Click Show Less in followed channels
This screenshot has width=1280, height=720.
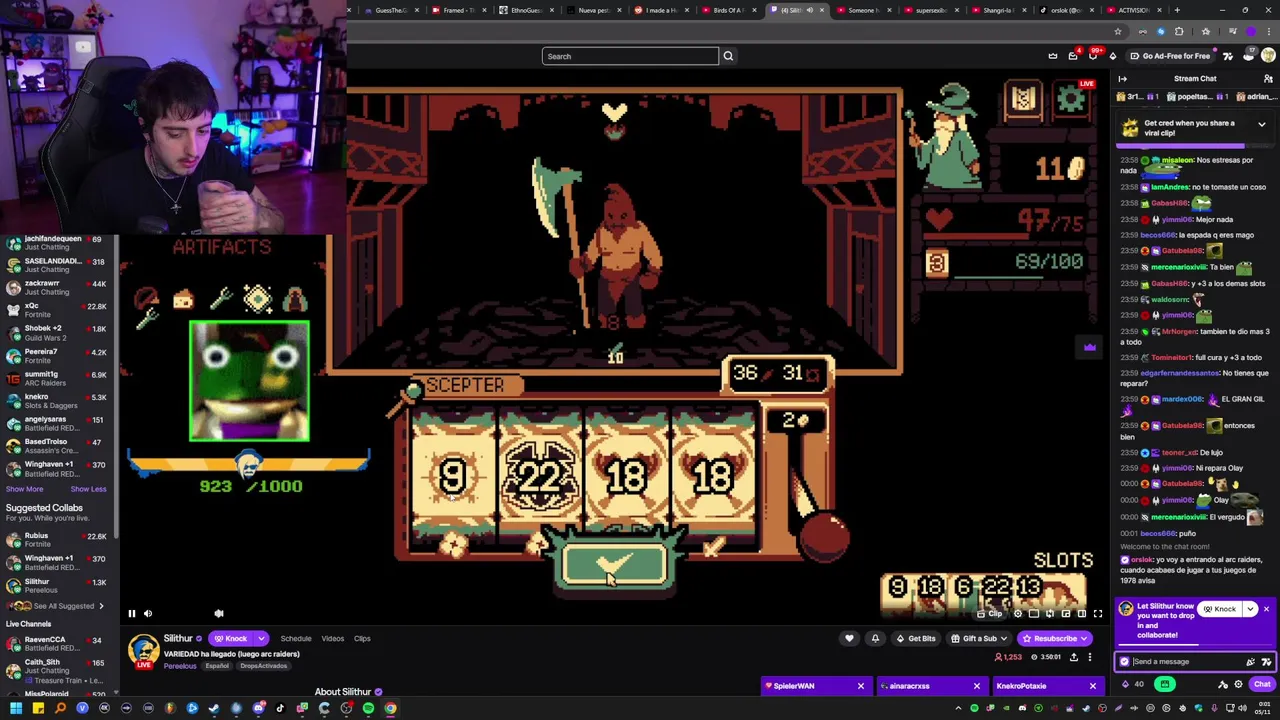pyautogui.click(x=88, y=489)
